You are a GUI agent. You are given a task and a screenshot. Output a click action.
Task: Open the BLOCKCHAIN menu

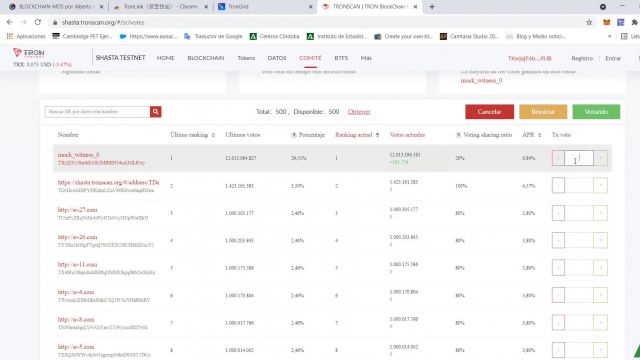(206, 58)
